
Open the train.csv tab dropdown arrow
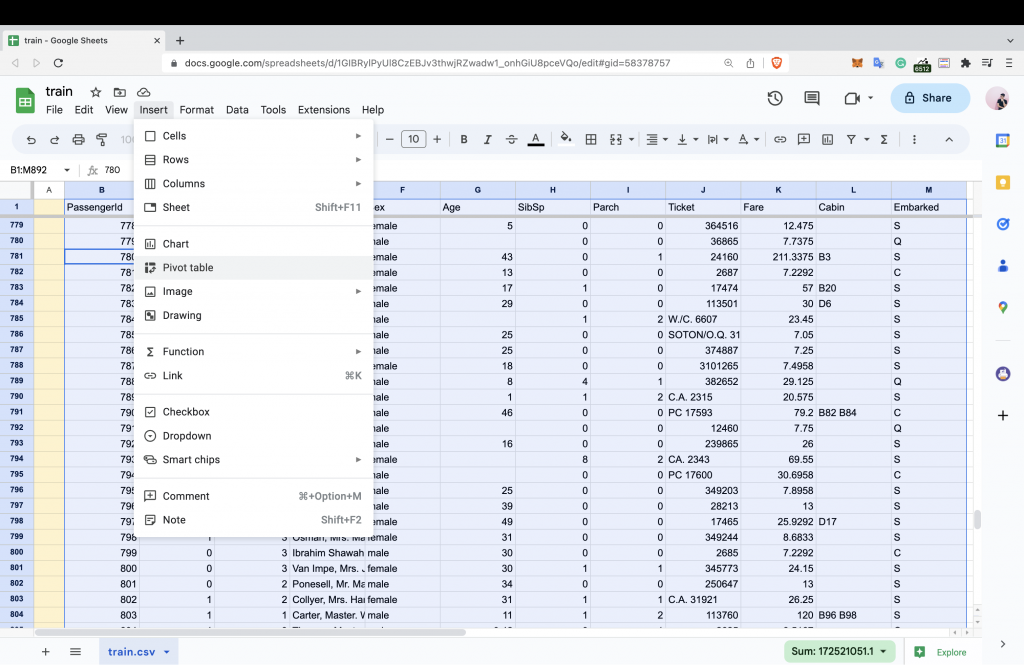click(167, 652)
